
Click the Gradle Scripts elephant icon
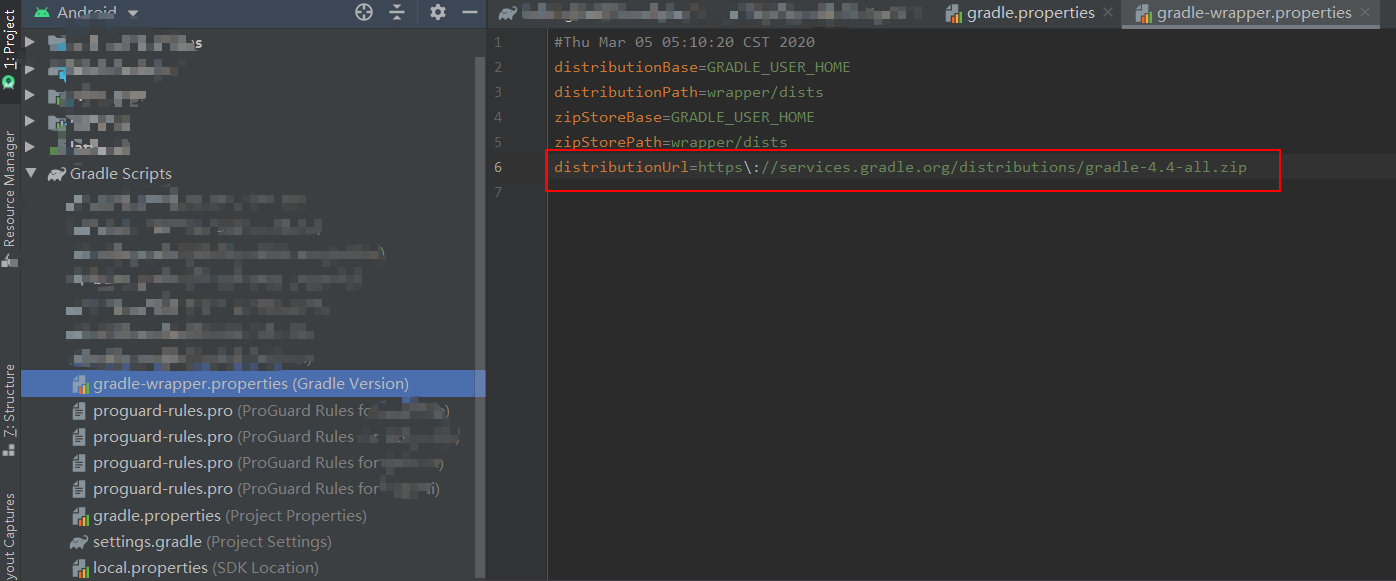(56, 174)
